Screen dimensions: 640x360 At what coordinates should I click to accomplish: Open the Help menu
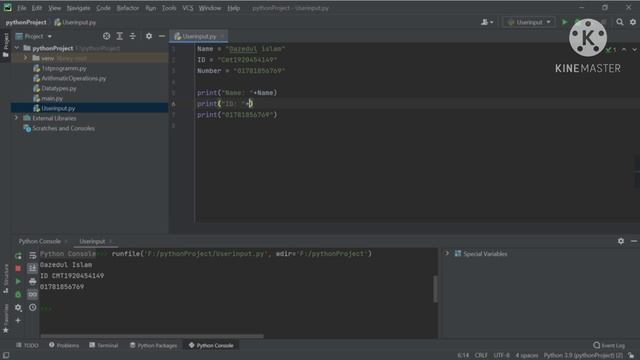point(233,8)
